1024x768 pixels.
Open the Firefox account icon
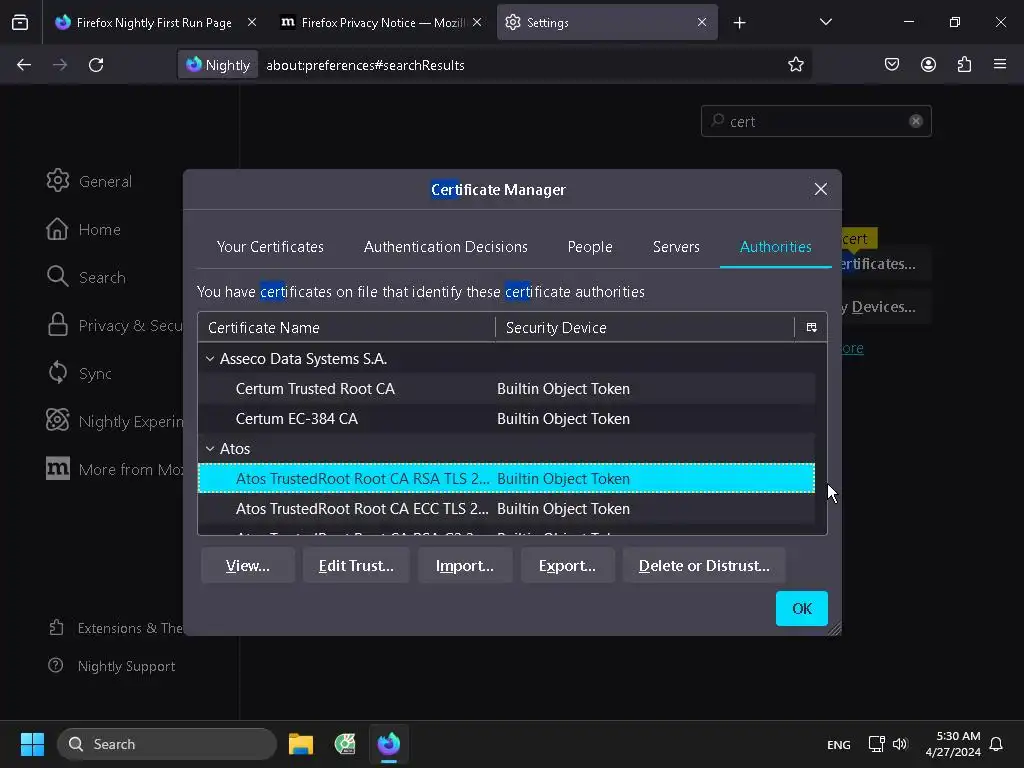[928, 65]
